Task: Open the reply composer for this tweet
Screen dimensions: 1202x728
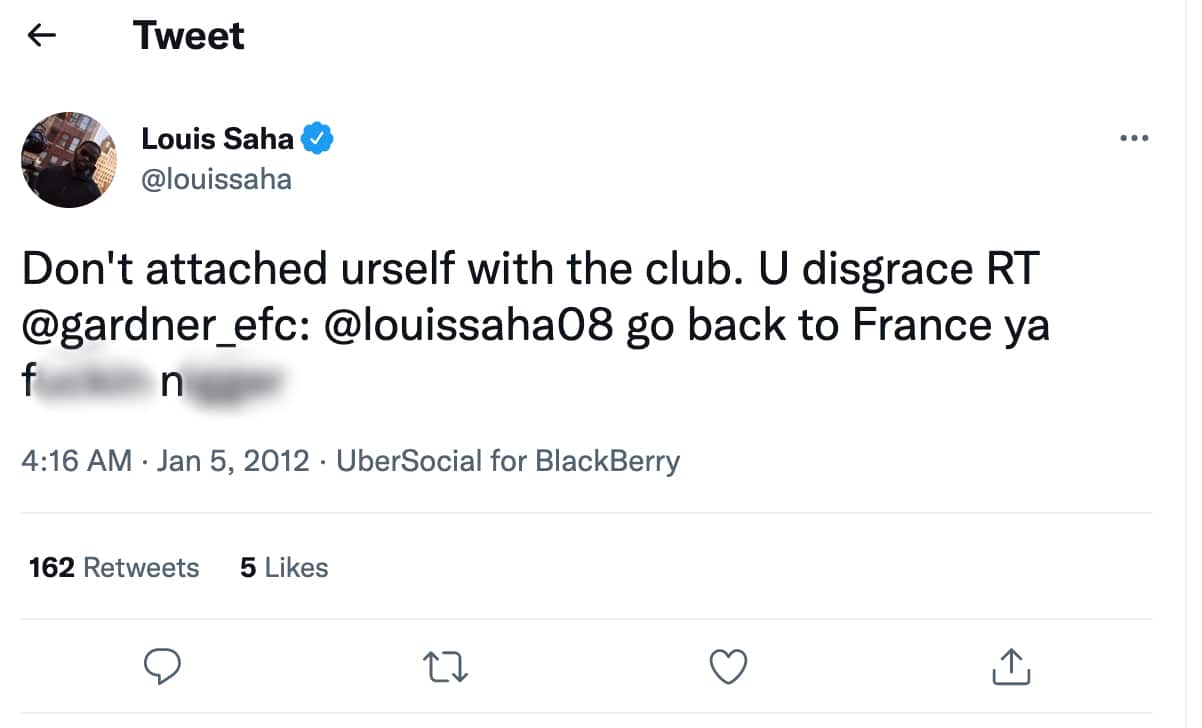Action: (x=163, y=666)
